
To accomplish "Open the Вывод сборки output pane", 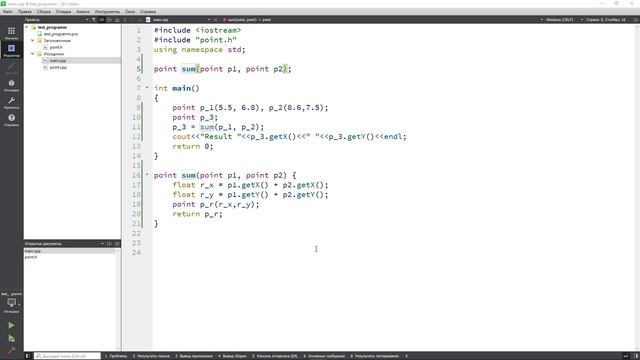I will point(233,356).
